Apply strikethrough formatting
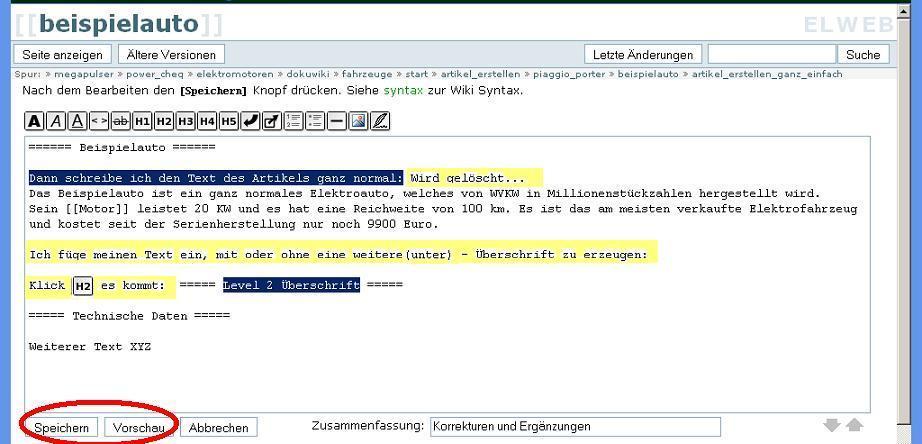 120,121
